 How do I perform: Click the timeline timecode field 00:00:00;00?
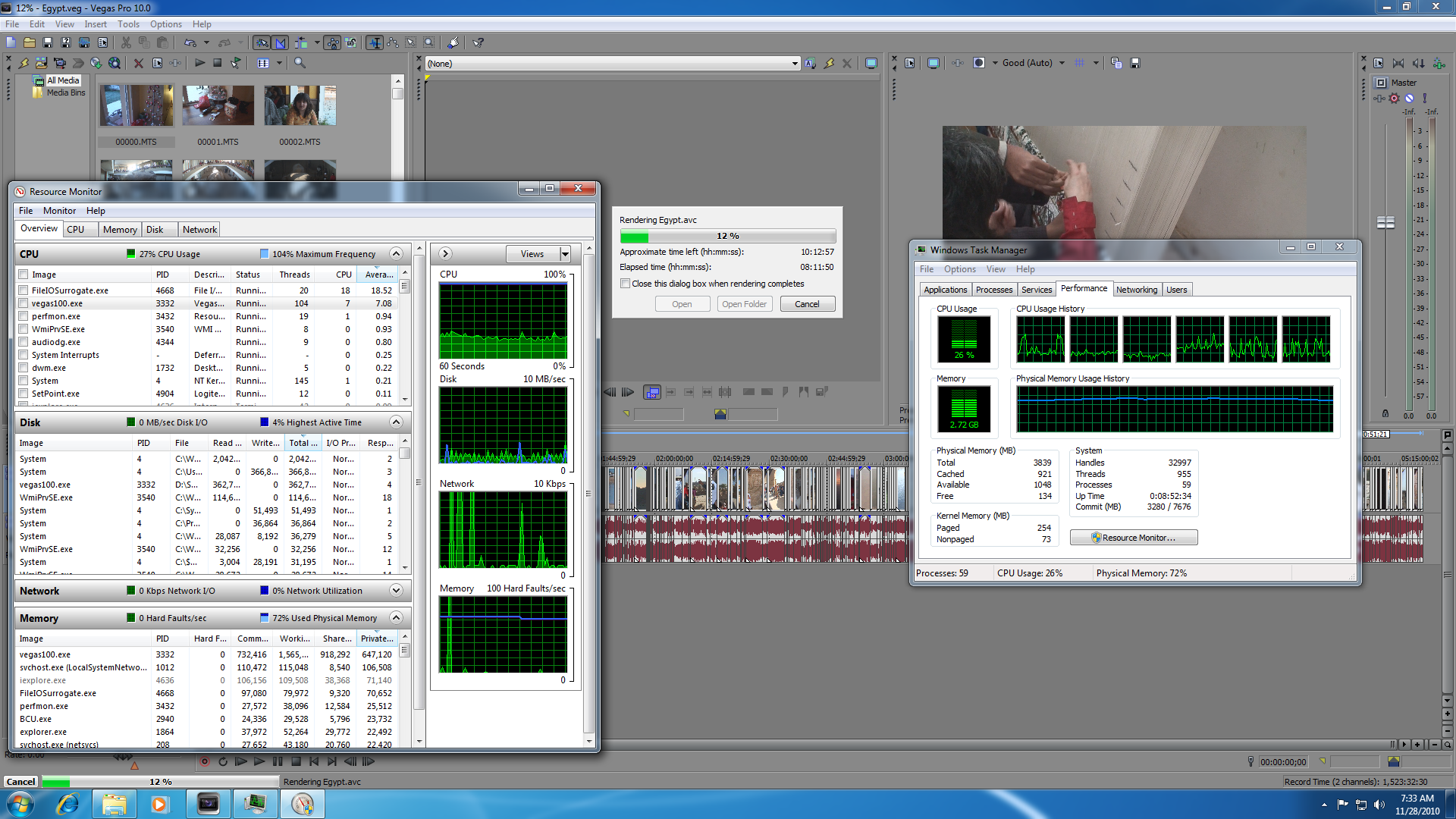(x=1283, y=762)
